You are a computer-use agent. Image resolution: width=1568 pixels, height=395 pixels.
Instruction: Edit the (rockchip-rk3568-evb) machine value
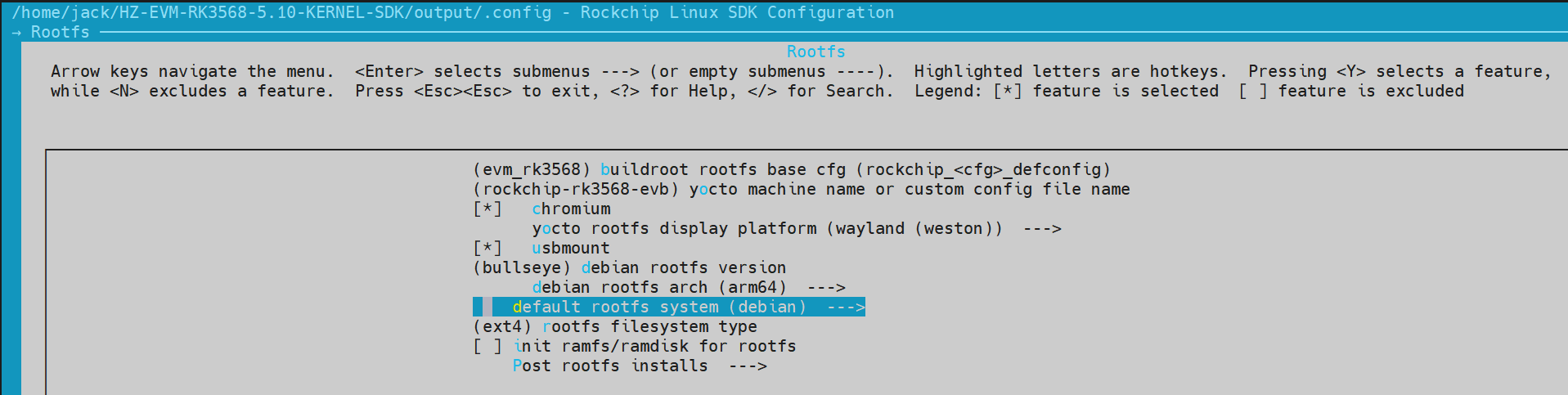point(576,189)
